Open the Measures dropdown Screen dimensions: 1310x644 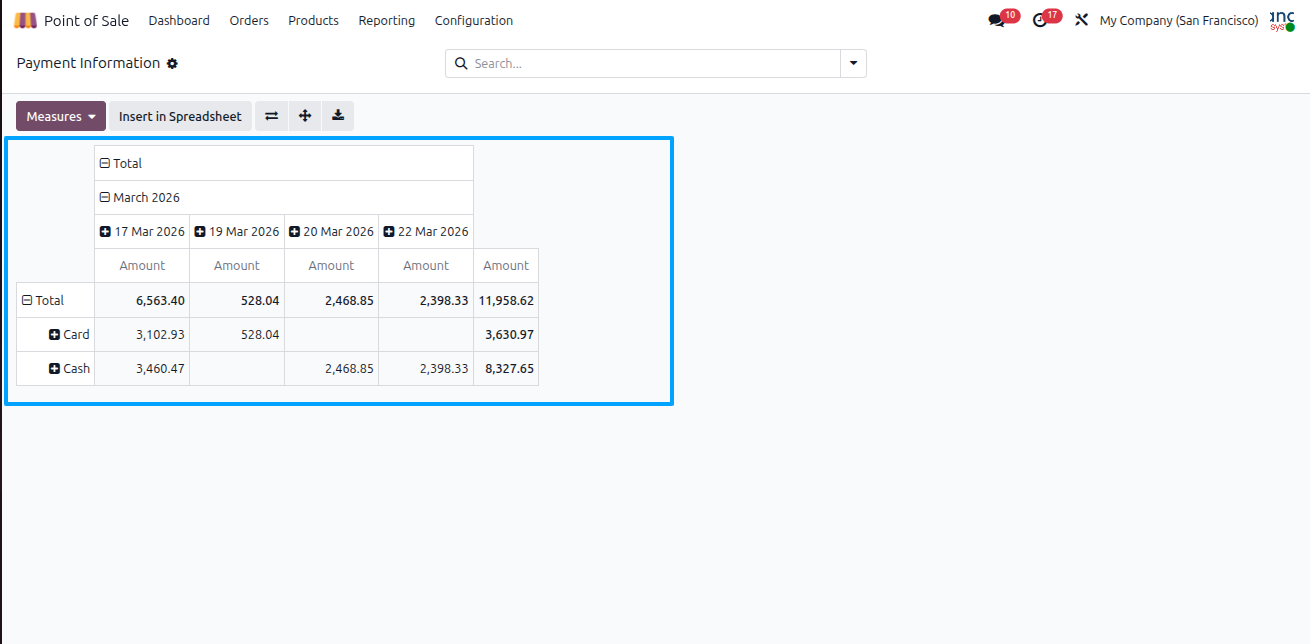pyautogui.click(x=61, y=116)
